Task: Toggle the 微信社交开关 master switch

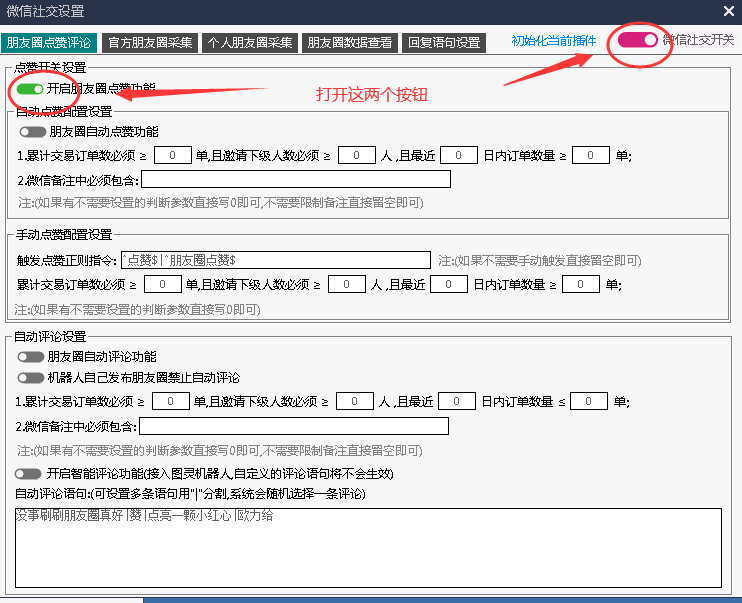Action: tap(638, 40)
